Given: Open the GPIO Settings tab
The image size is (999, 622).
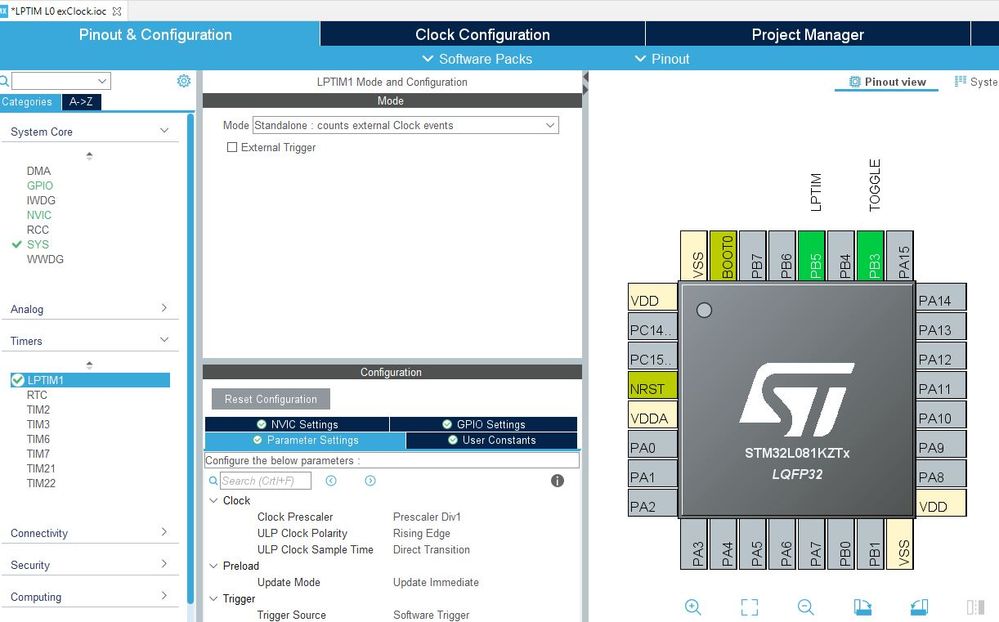Looking at the screenshot, I should (x=484, y=424).
